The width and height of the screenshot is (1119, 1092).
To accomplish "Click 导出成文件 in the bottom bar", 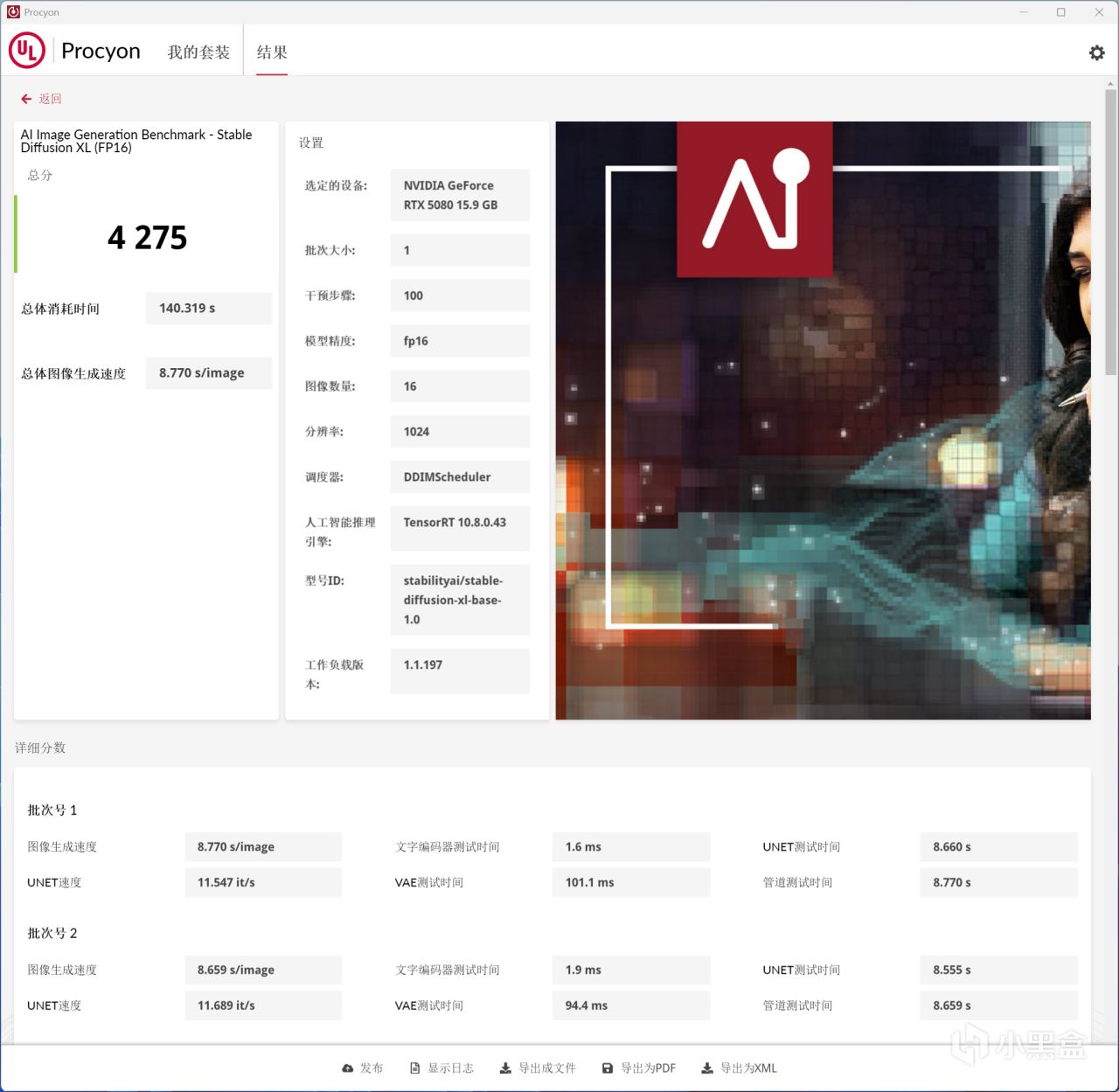I will tap(547, 1068).
